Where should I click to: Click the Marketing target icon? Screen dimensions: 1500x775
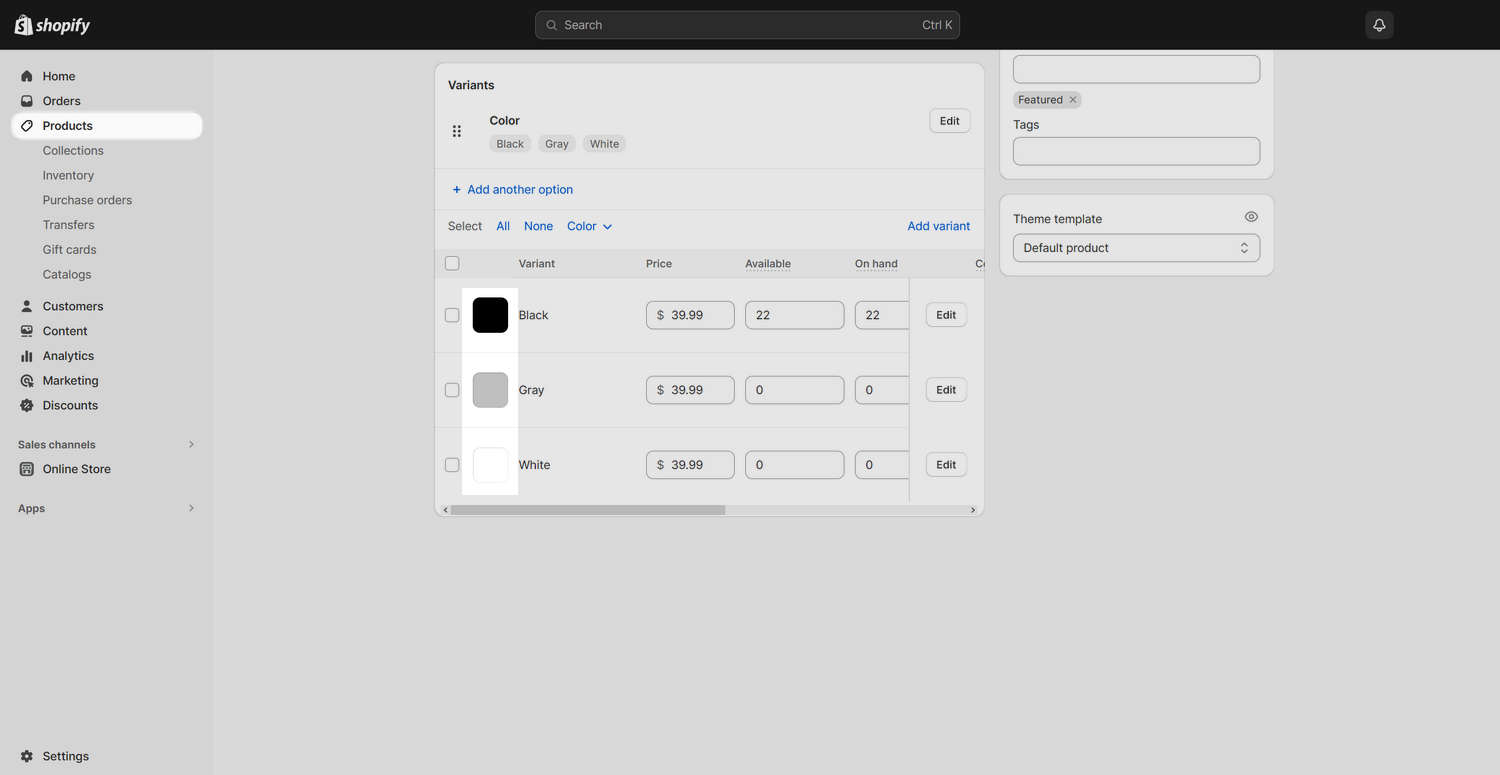tap(27, 381)
